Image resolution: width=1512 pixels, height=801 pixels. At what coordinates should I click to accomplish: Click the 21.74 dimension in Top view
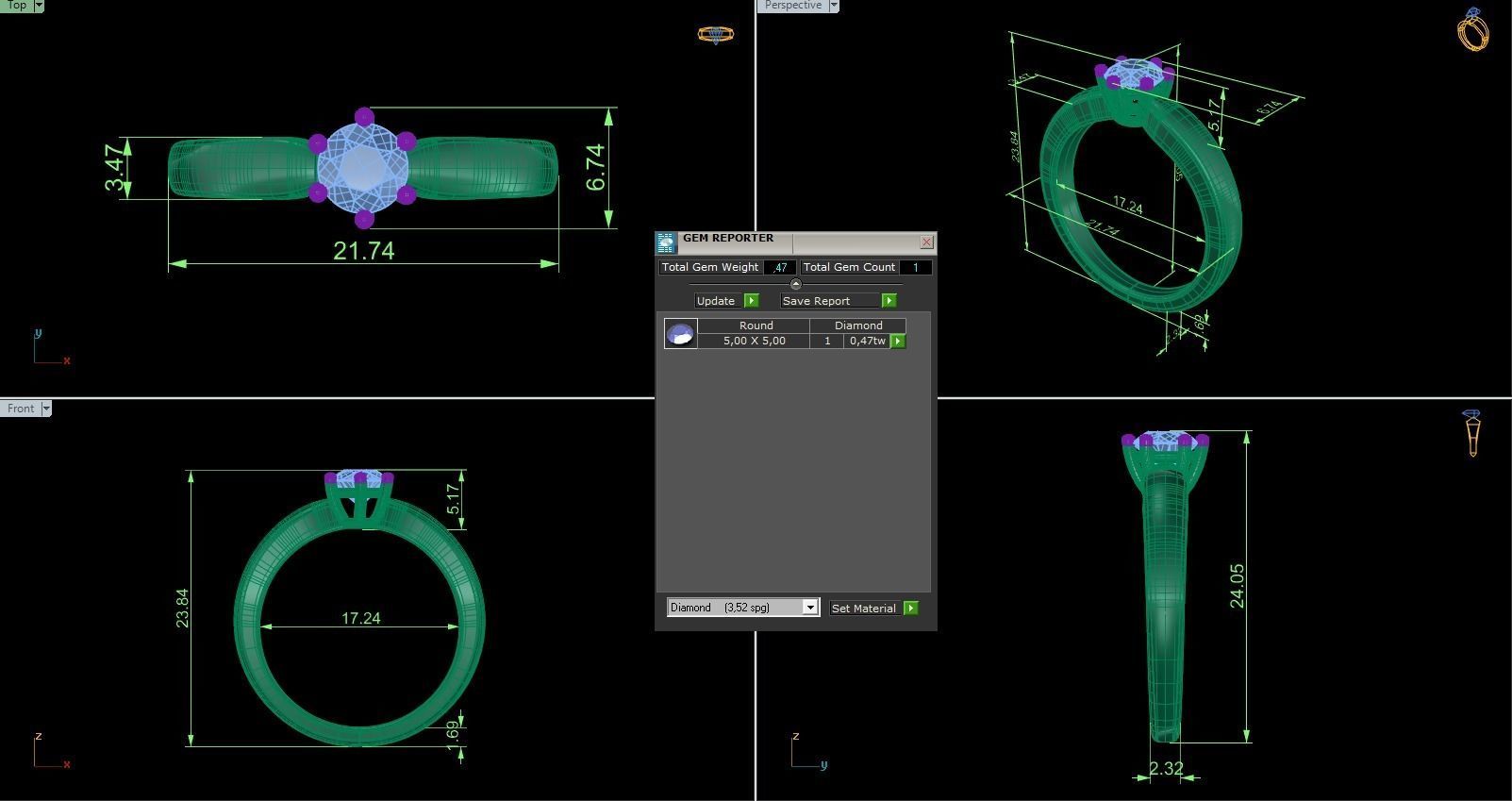click(364, 251)
